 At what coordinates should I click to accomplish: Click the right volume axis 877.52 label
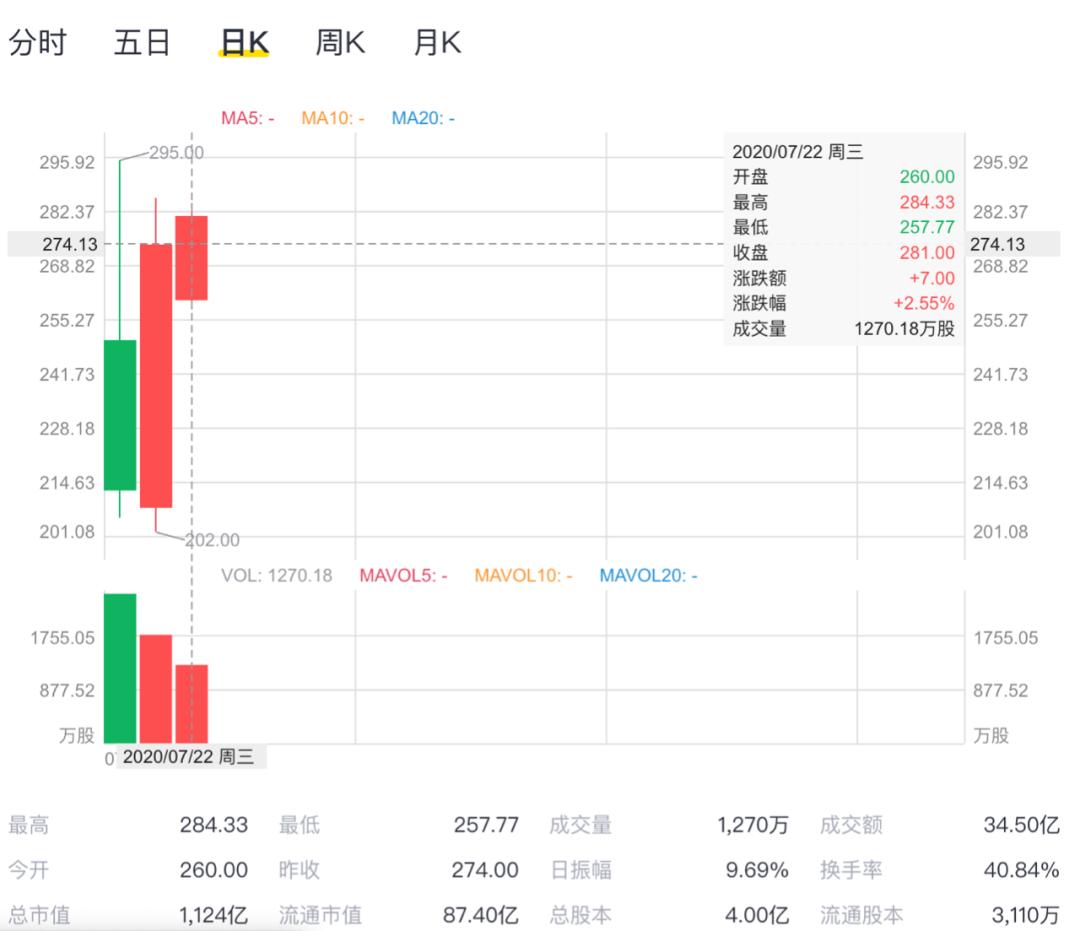[1000, 690]
